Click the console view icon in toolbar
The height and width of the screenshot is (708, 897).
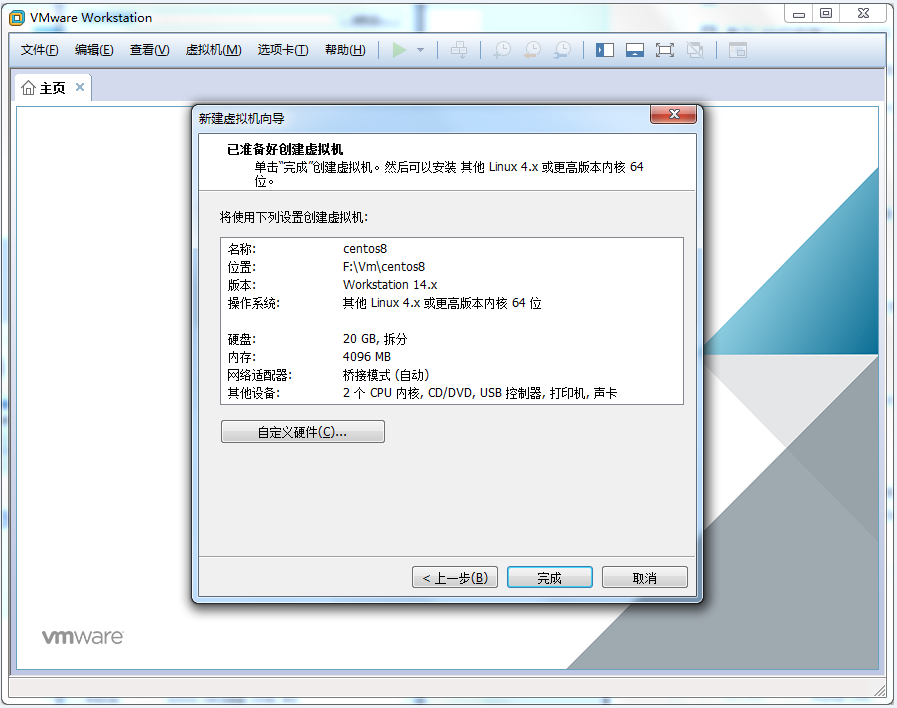coord(738,50)
